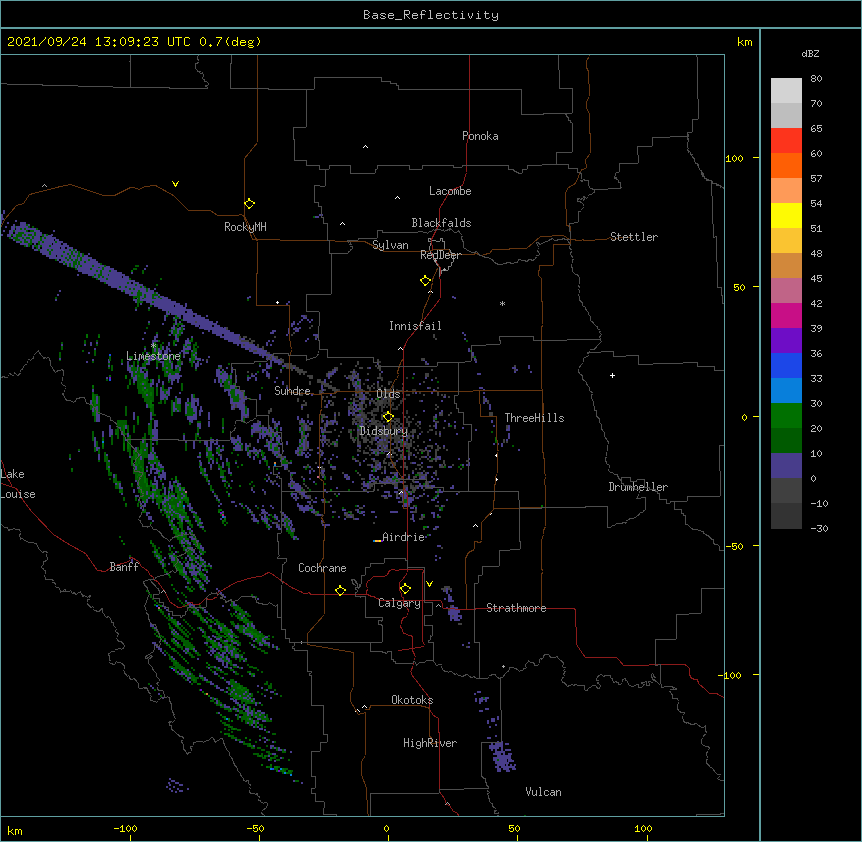862x842 pixels.
Task: Click the Okotoks label
Action: pos(412,700)
